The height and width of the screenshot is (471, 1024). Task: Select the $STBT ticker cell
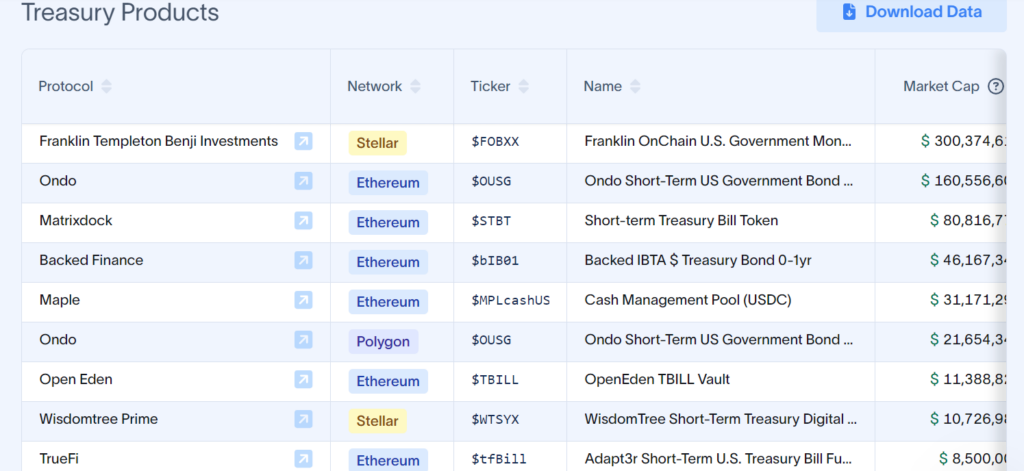coord(491,221)
